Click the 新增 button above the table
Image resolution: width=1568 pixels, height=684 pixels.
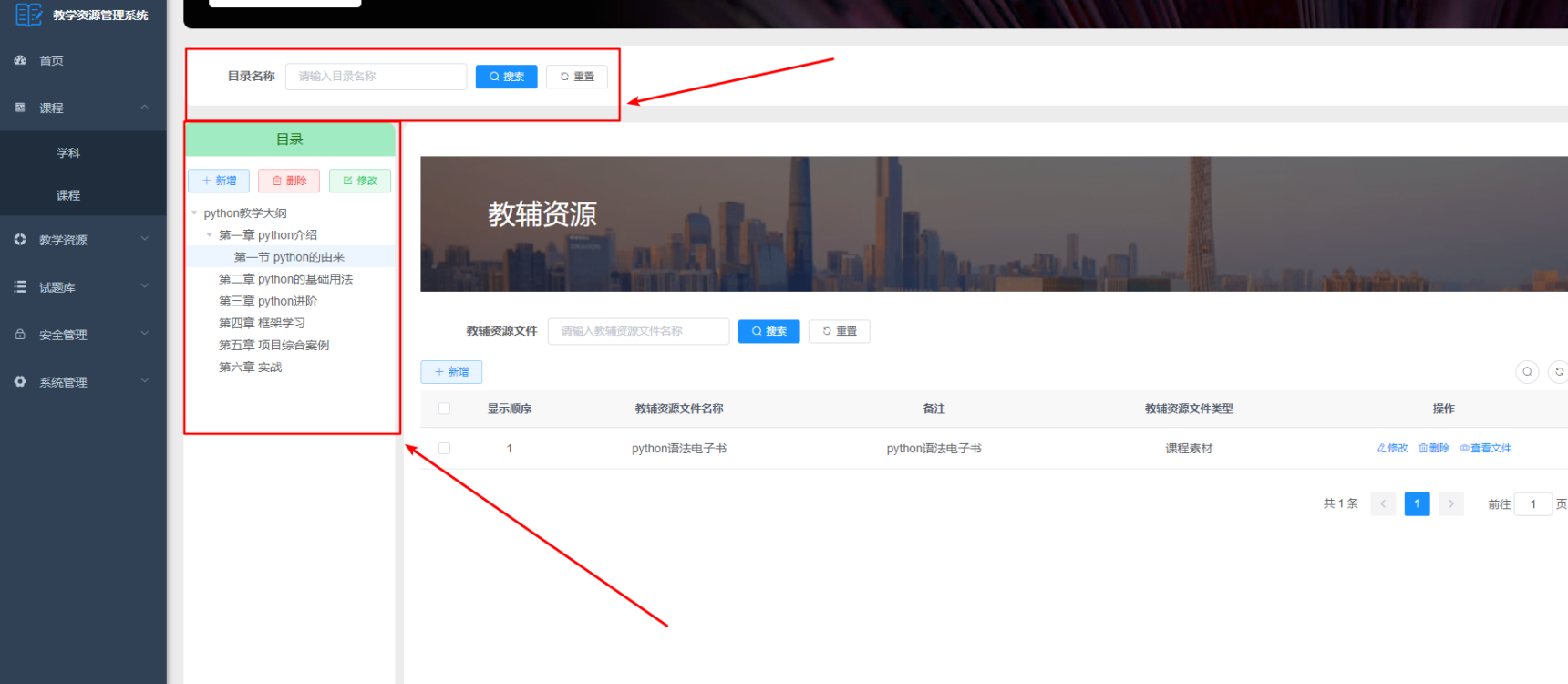click(451, 372)
